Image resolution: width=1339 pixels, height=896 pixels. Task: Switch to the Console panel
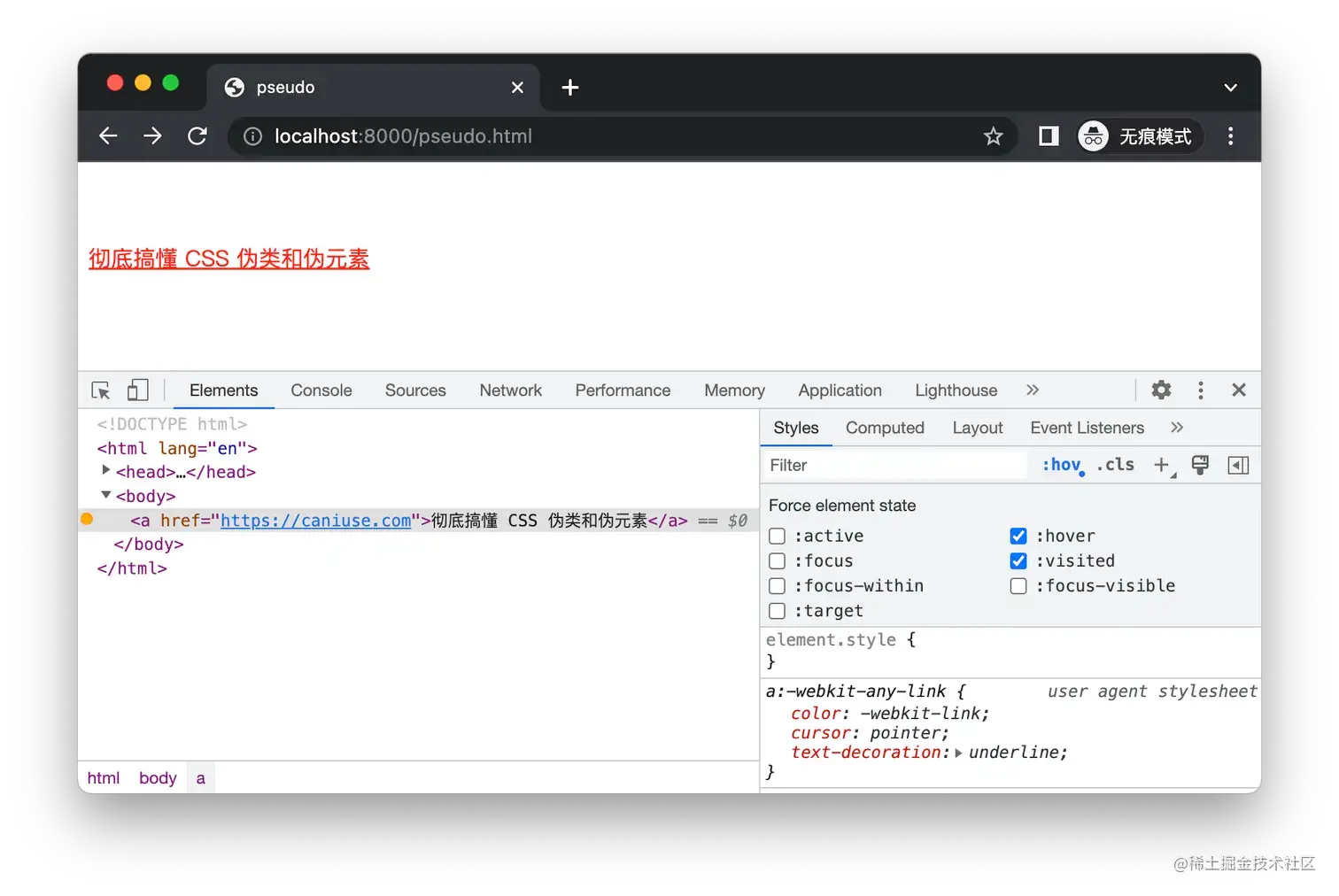point(321,390)
